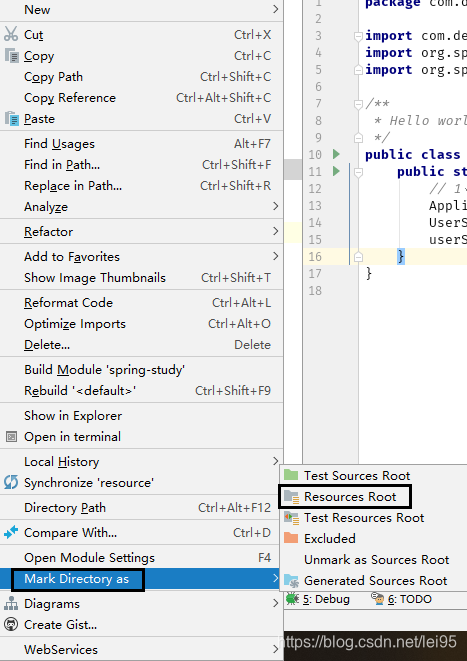Image resolution: width=467 pixels, height=661 pixels.
Task: Select Test Sources Root option
Action: 373,476
